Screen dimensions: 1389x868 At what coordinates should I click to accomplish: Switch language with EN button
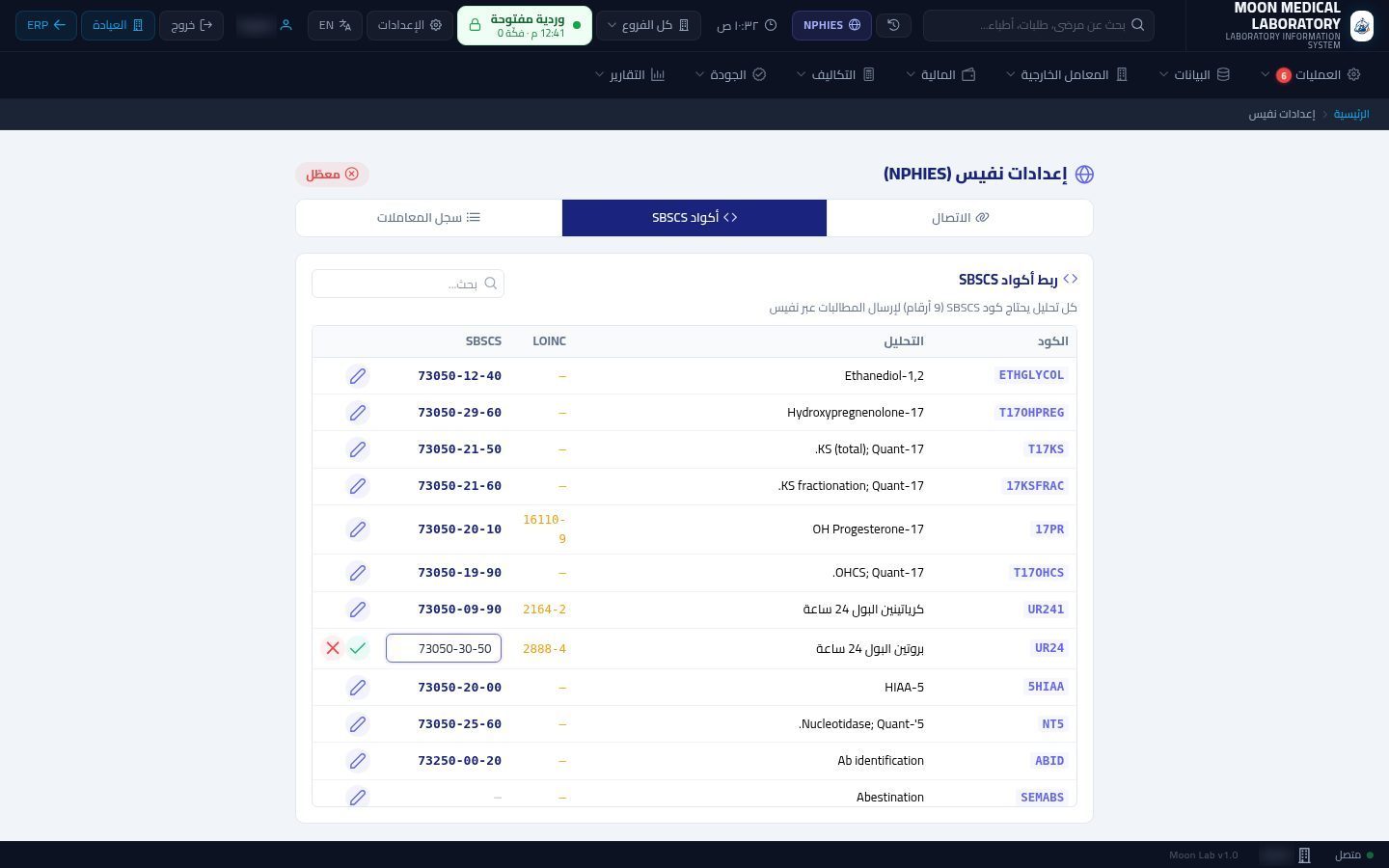tap(335, 25)
